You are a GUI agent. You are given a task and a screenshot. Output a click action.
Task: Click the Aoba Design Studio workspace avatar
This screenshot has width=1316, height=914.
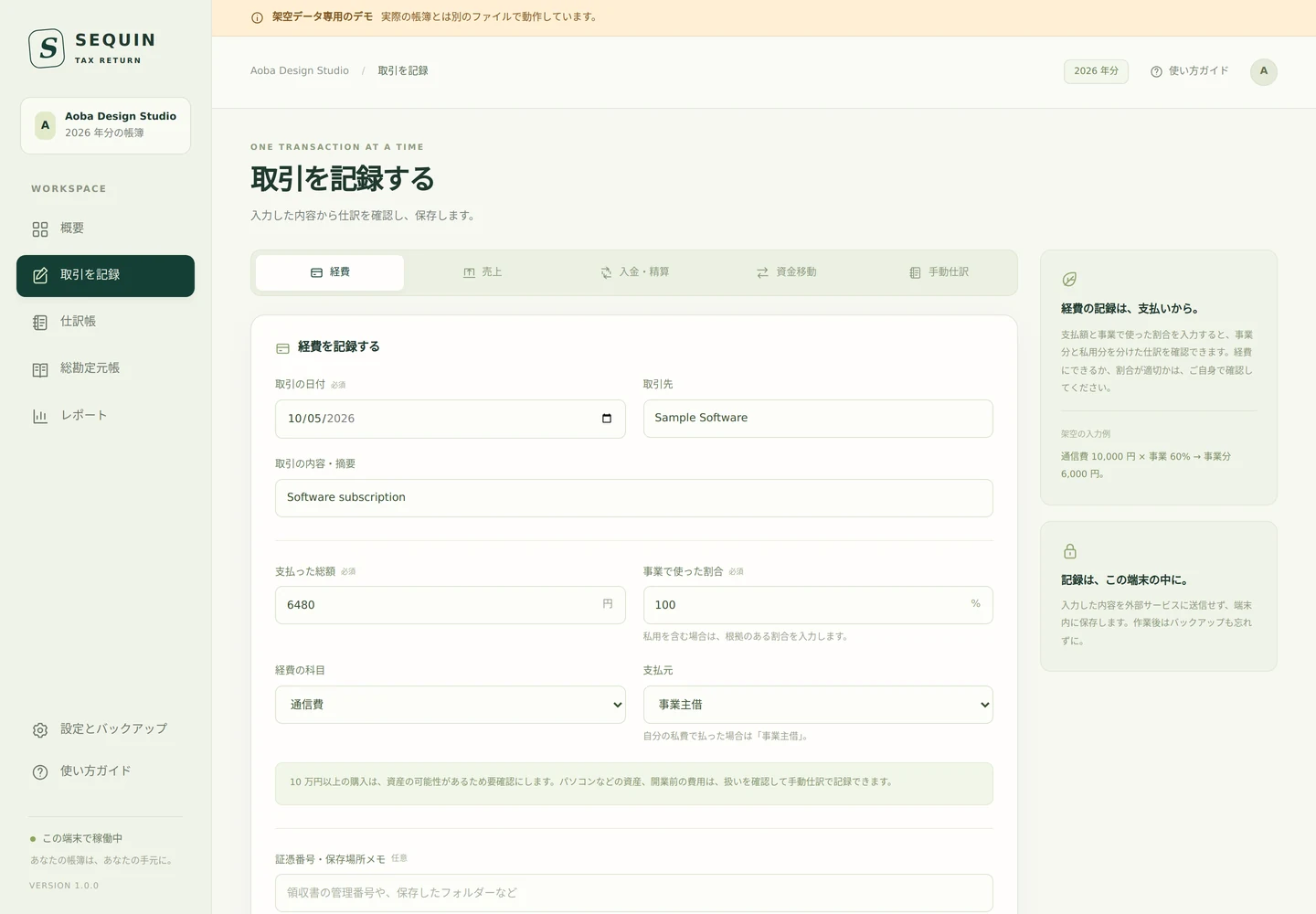pos(45,125)
